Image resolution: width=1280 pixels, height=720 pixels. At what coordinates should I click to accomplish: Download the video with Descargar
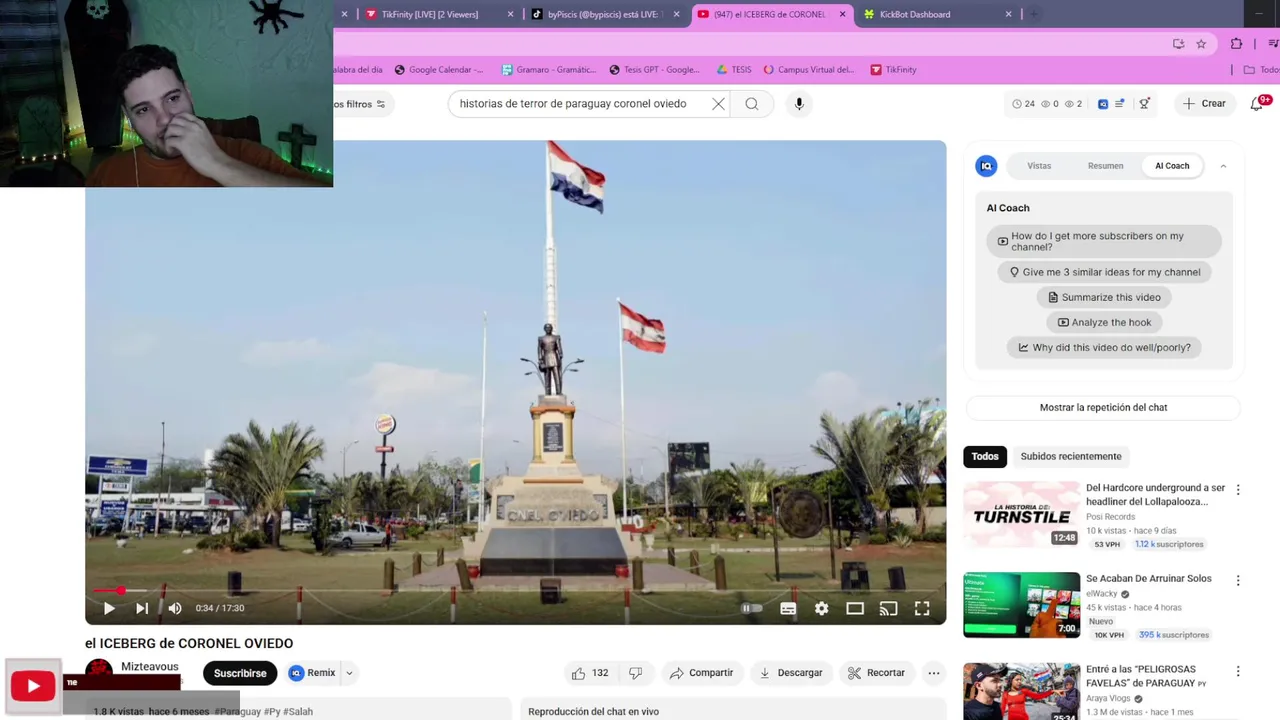(x=790, y=673)
